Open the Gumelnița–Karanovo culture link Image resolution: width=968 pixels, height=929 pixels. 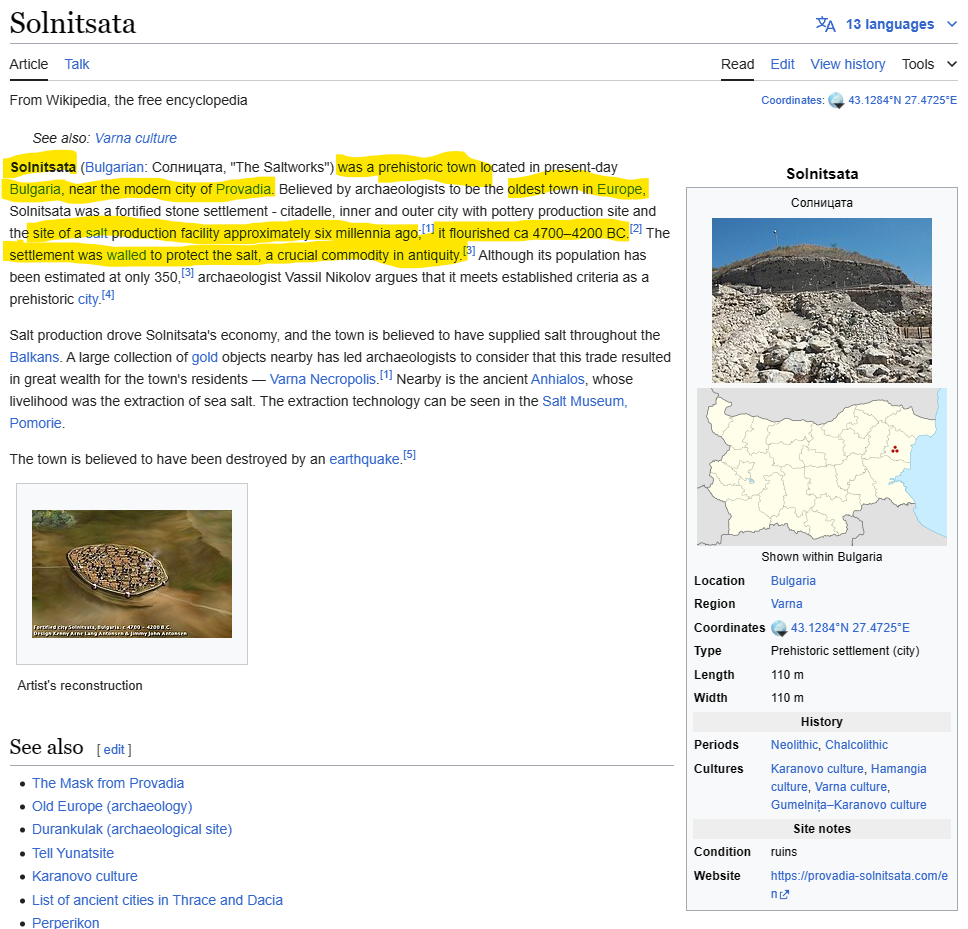pyautogui.click(x=848, y=805)
